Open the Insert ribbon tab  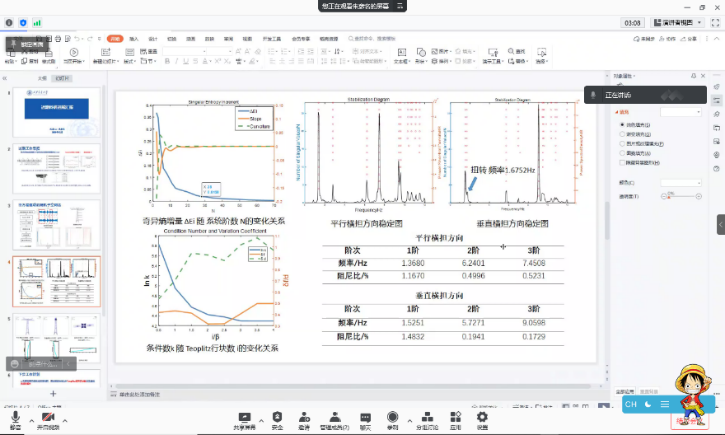click(134, 38)
